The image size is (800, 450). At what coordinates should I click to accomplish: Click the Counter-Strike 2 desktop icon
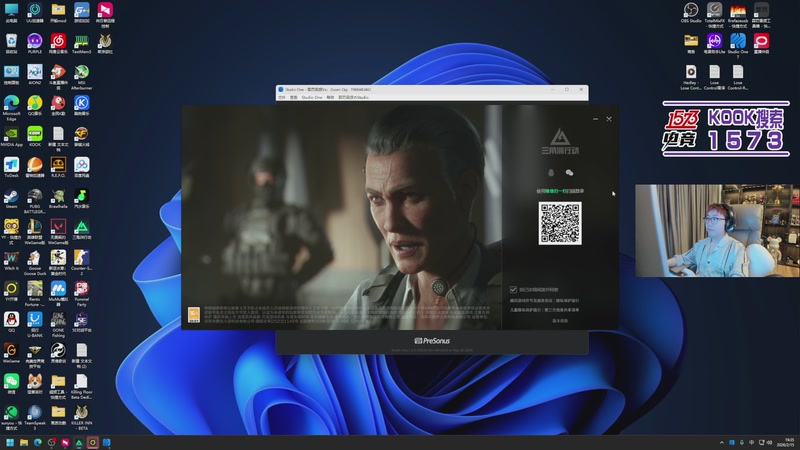pos(82,262)
